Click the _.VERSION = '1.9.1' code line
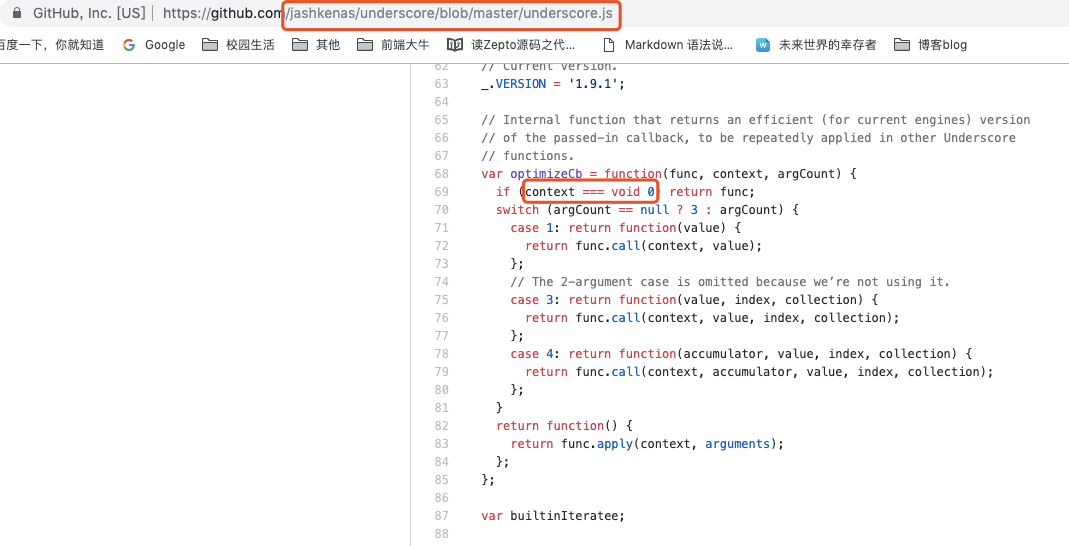 pos(553,84)
